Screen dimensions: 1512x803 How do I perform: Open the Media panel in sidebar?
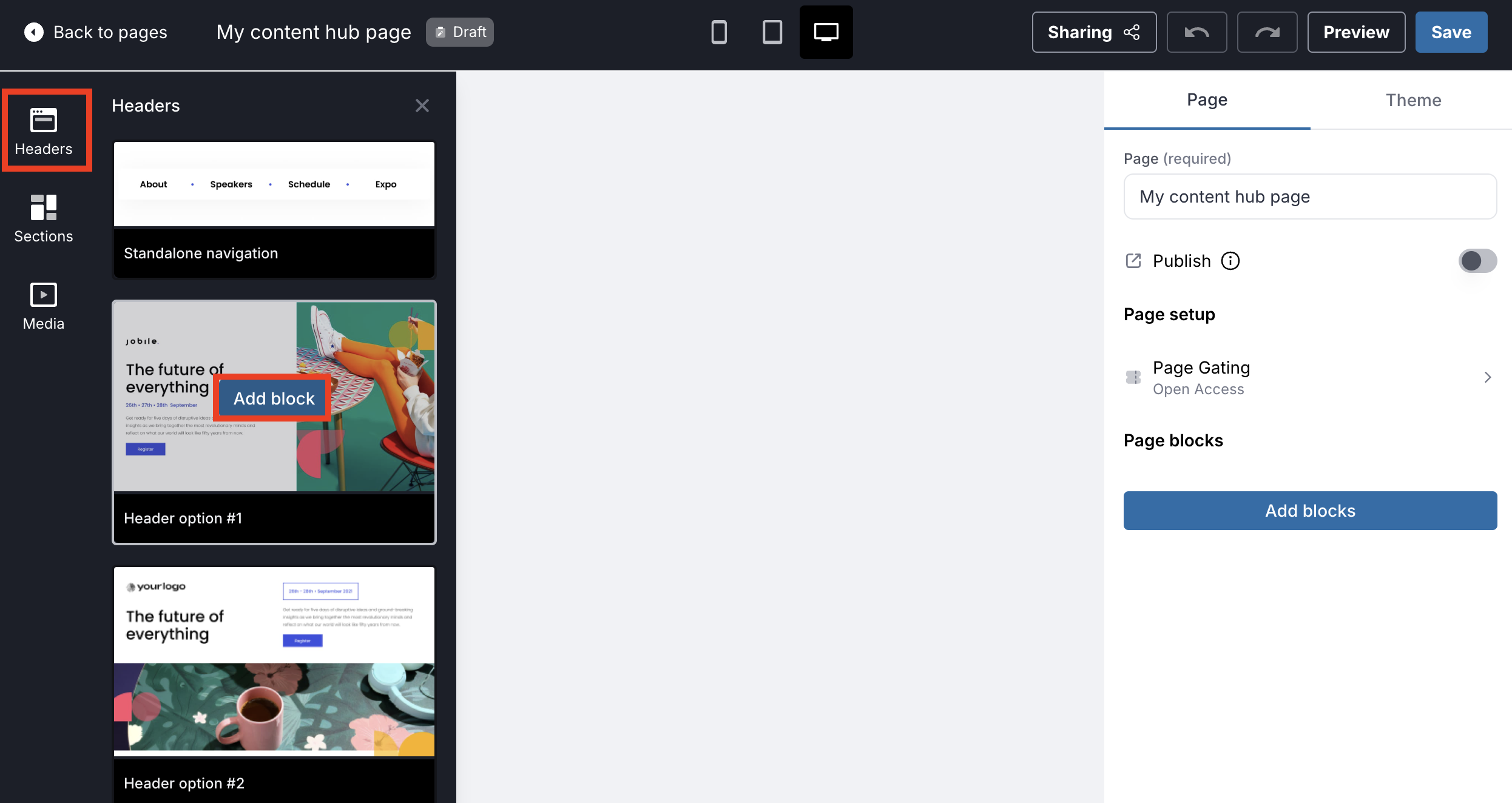[x=44, y=307]
